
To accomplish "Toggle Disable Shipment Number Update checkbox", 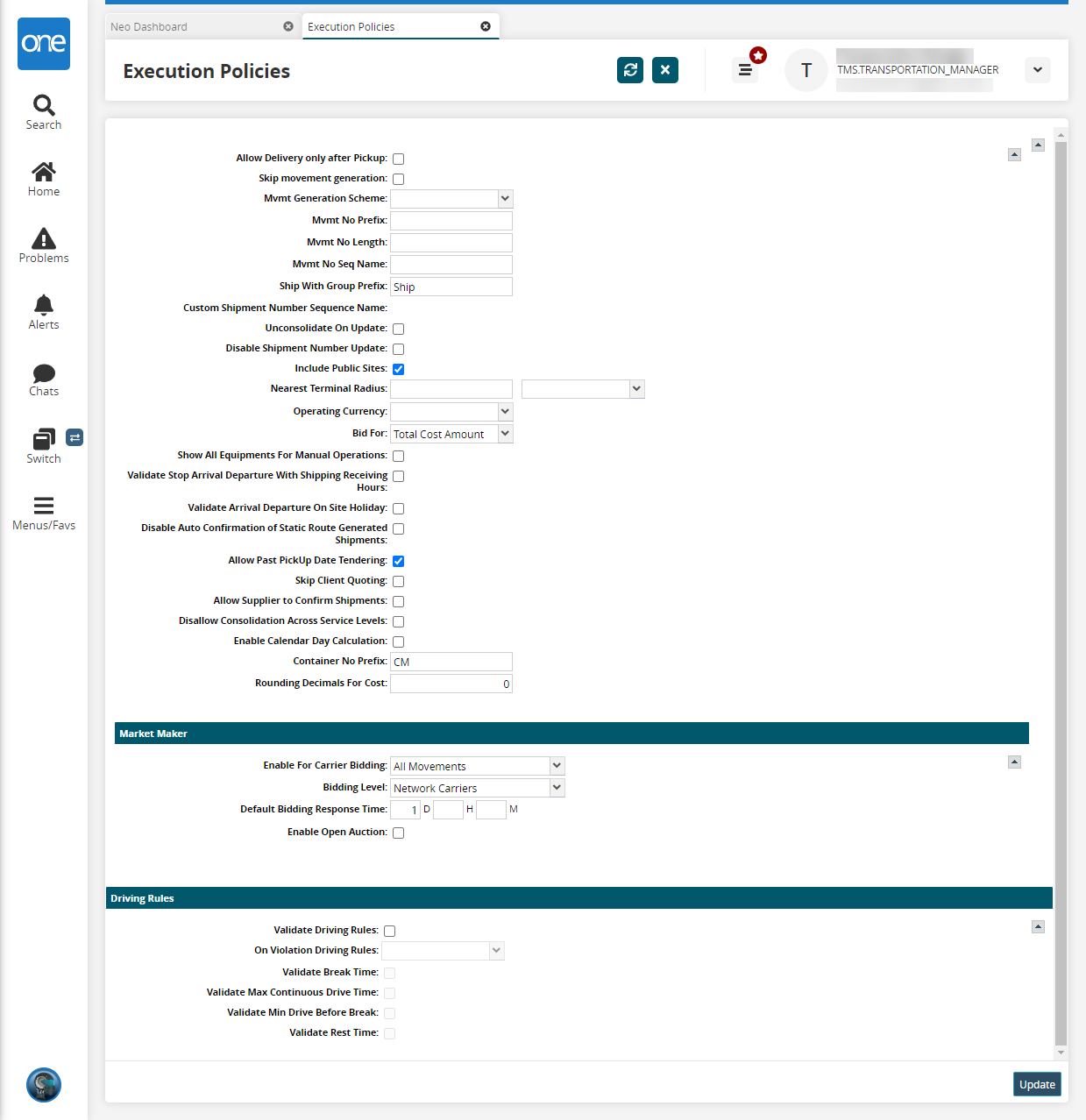I will [398, 350].
